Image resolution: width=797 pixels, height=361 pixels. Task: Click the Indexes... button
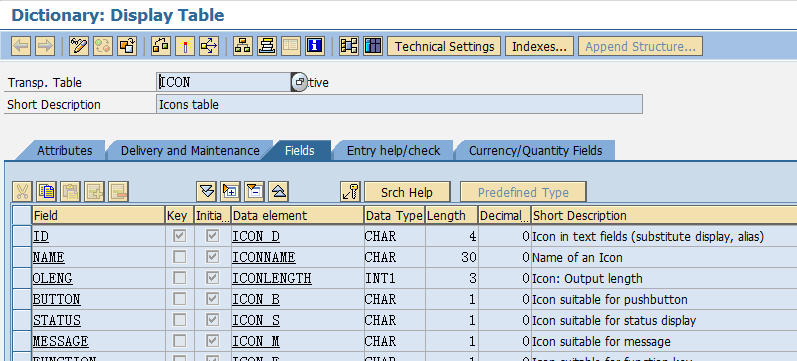tap(539, 46)
